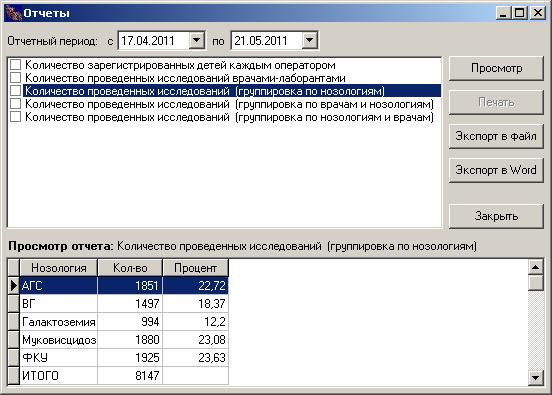The image size is (552, 395).
Task: Open the start date 17.04.2011 dropdown
Action: click(x=196, y=40)
